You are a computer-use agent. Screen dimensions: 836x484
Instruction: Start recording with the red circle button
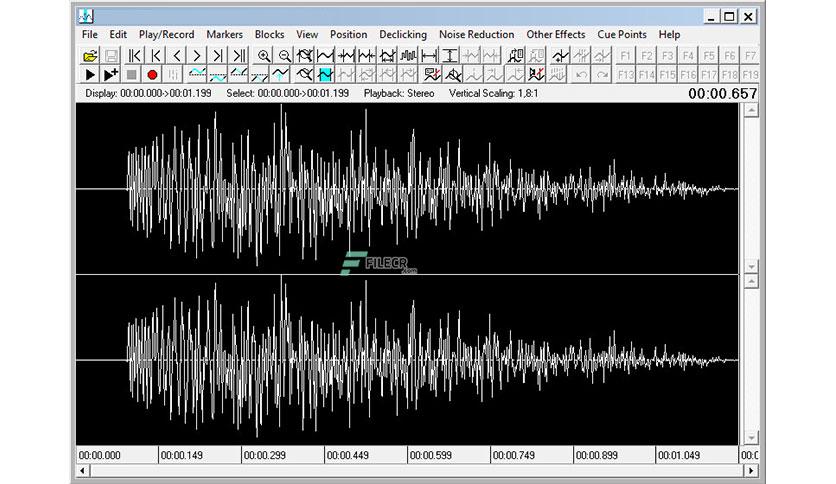pos(152,75)
